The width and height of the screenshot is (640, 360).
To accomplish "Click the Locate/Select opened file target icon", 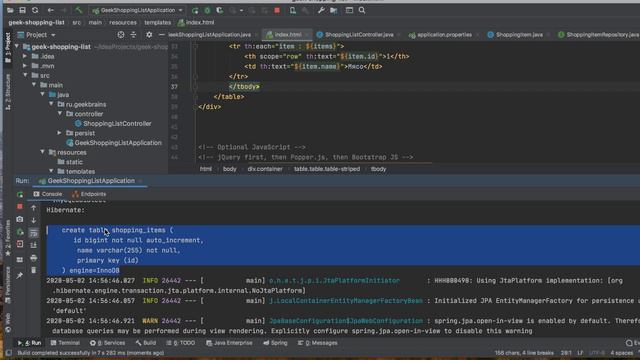I will pyautogui.click(x=121, y=35).
